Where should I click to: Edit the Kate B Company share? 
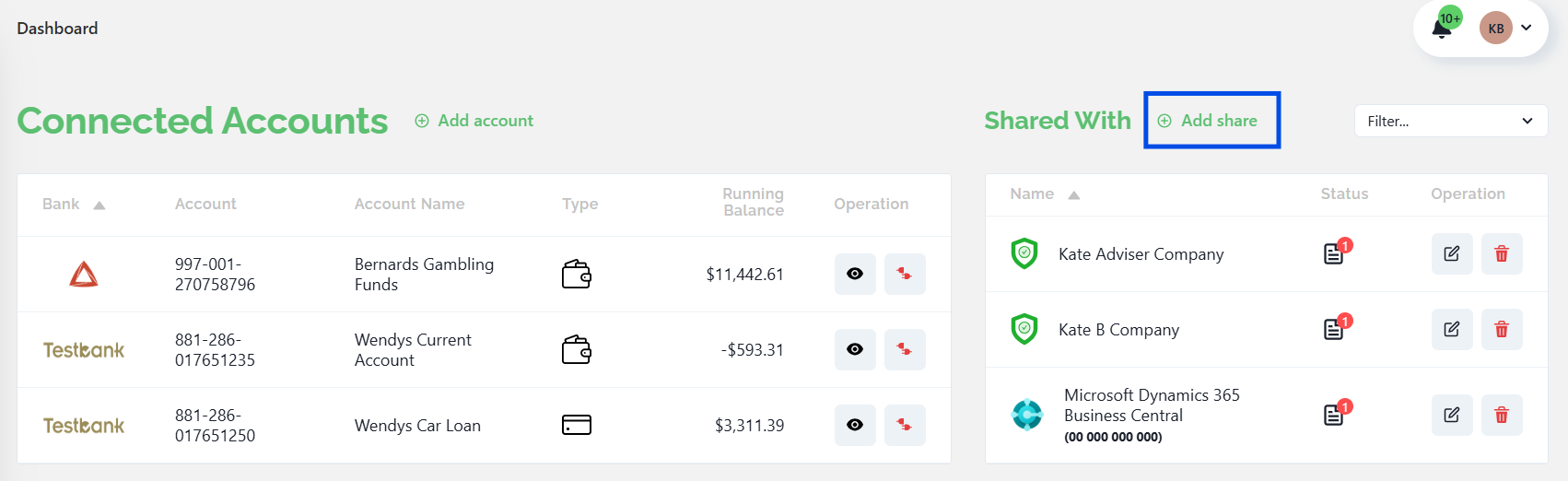tap(1452, 330)
